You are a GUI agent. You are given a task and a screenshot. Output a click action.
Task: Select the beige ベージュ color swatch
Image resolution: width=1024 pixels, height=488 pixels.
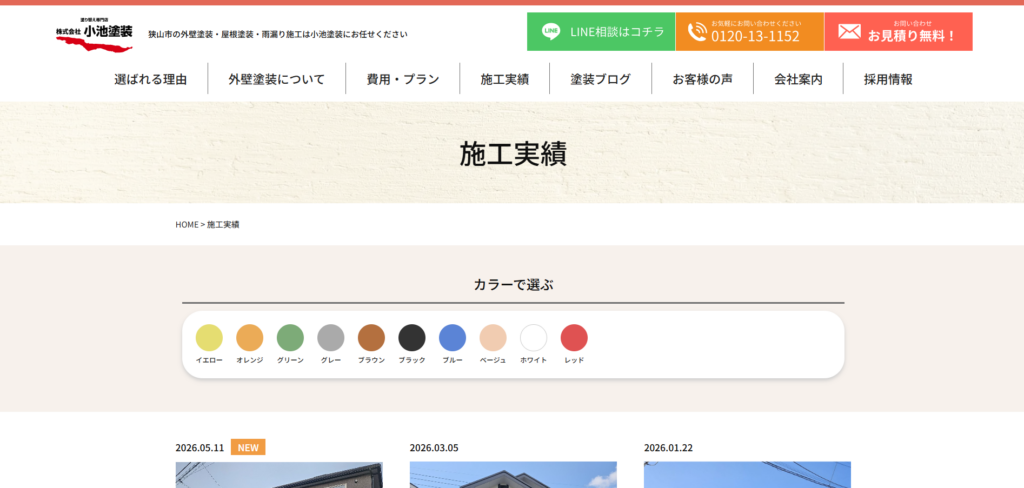492,338
